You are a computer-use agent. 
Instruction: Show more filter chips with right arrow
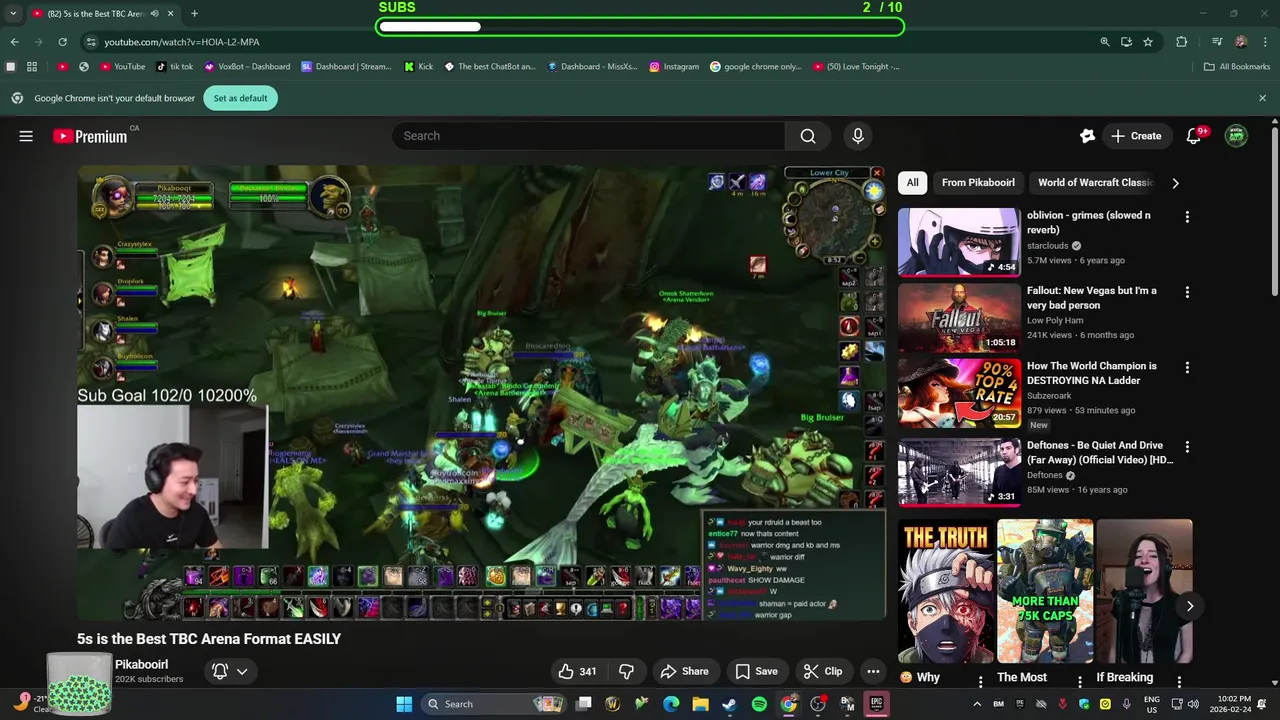[x=1175, y=183]
